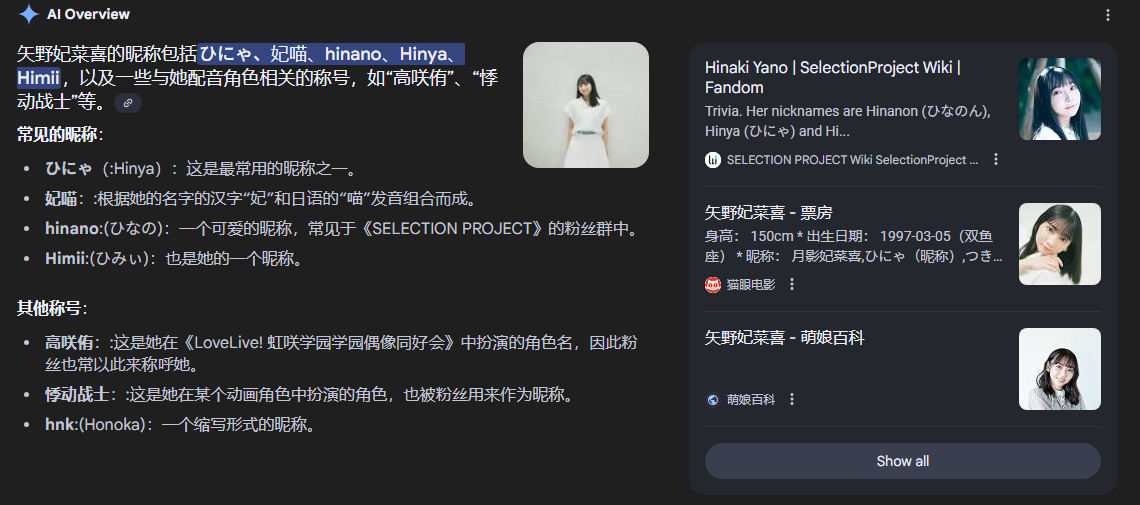Click the 身高 150cm snippet text

pos(854,247)
